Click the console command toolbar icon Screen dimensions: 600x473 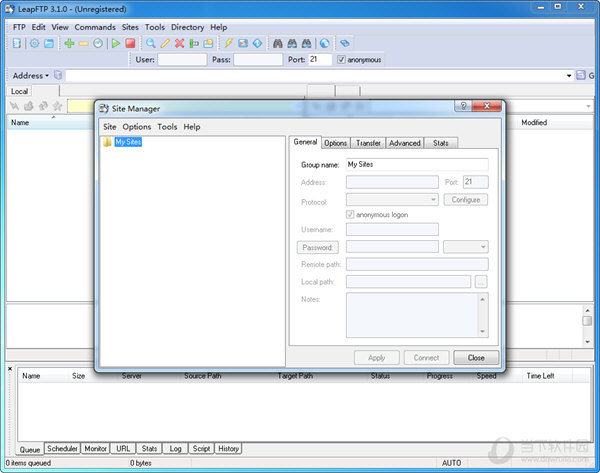[x=243, y=43]
